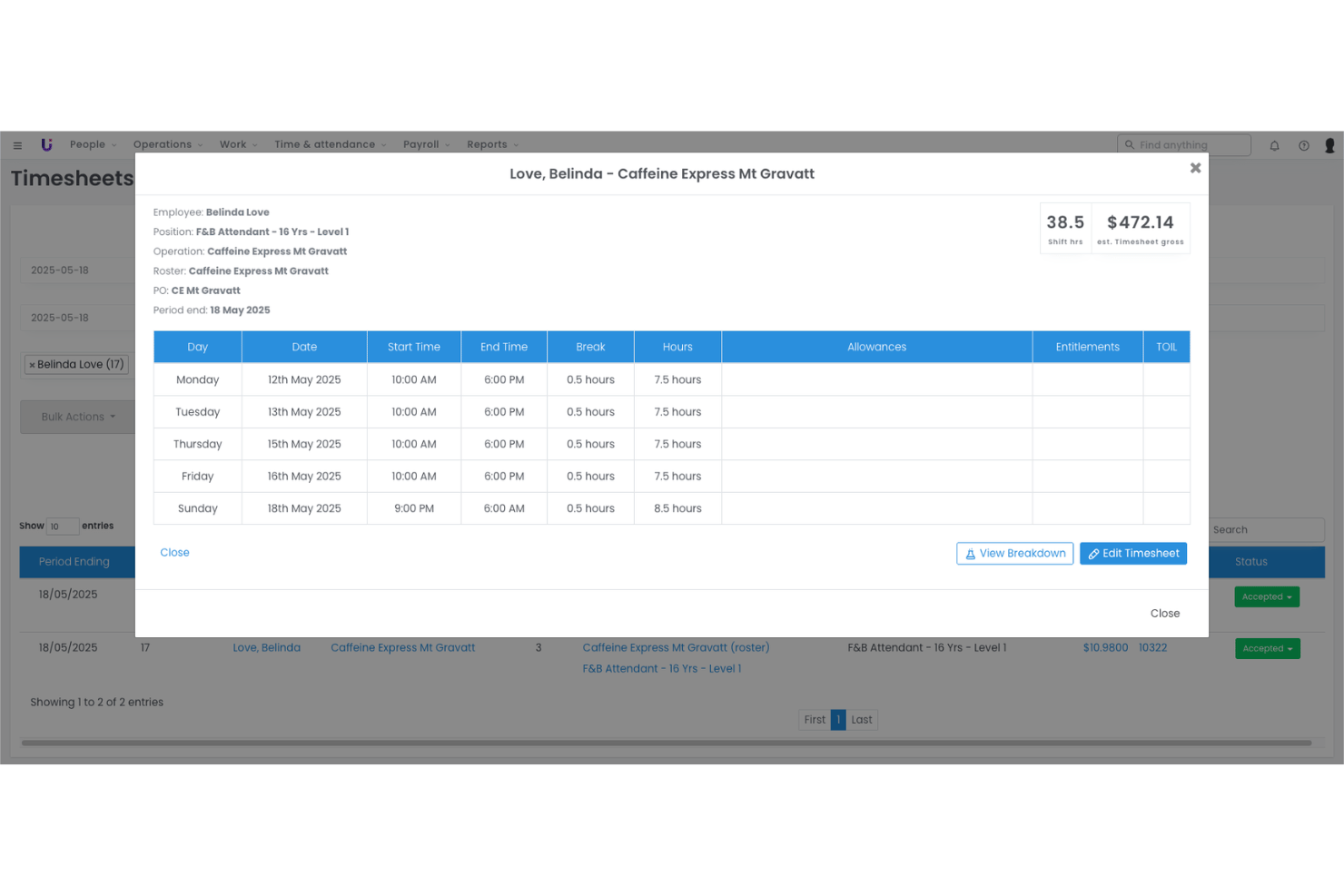Click the purple U logo

pyautogui.click(x=46, y=144)
